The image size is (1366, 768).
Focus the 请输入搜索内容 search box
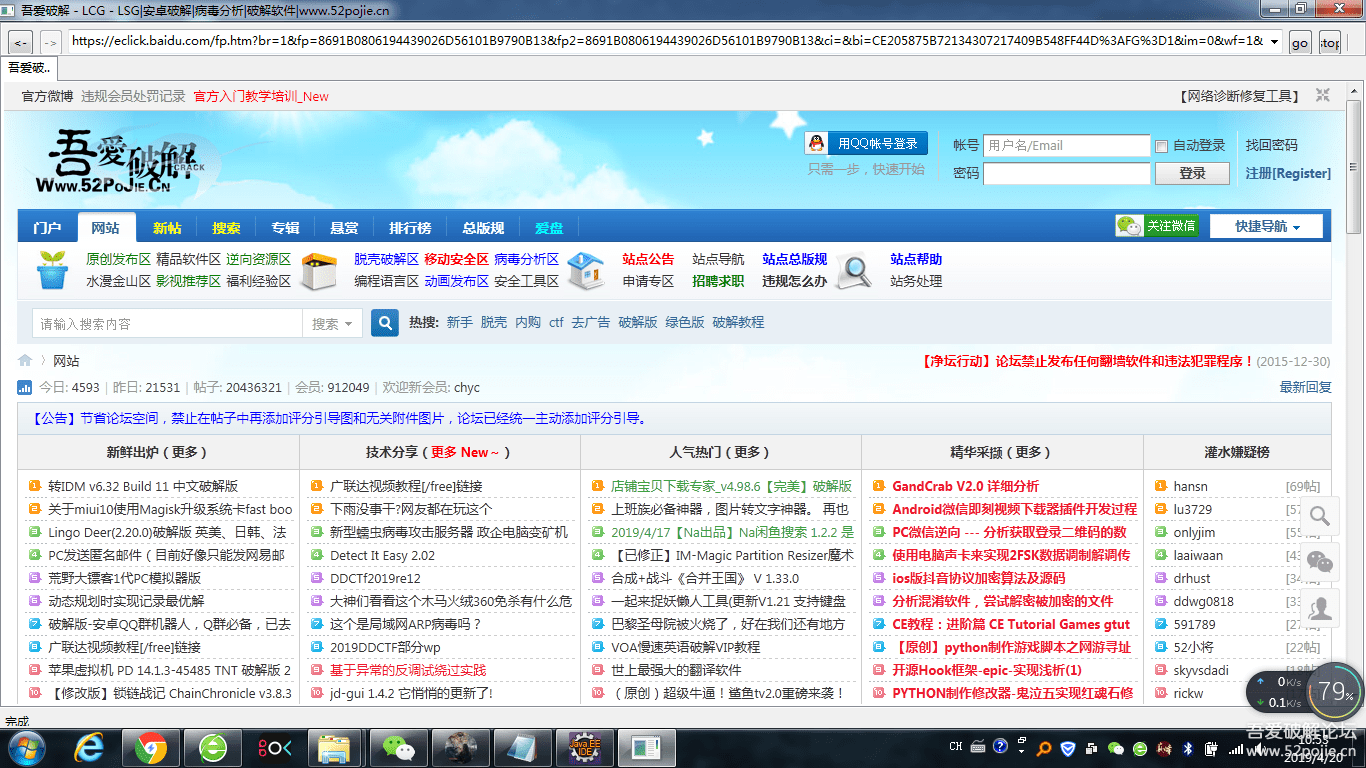pyautogui.click(x=168, y=323)
